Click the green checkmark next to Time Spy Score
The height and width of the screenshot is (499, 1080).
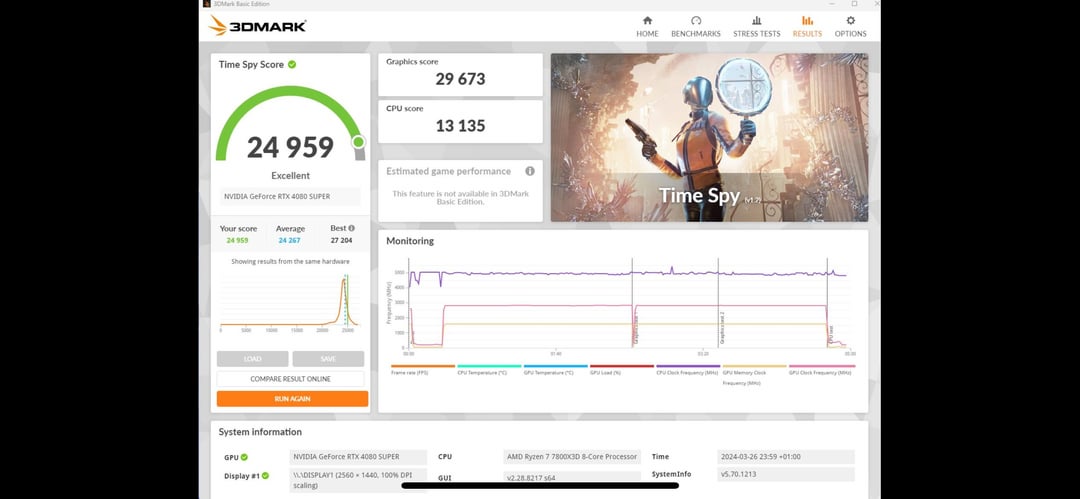coord(292,64)
